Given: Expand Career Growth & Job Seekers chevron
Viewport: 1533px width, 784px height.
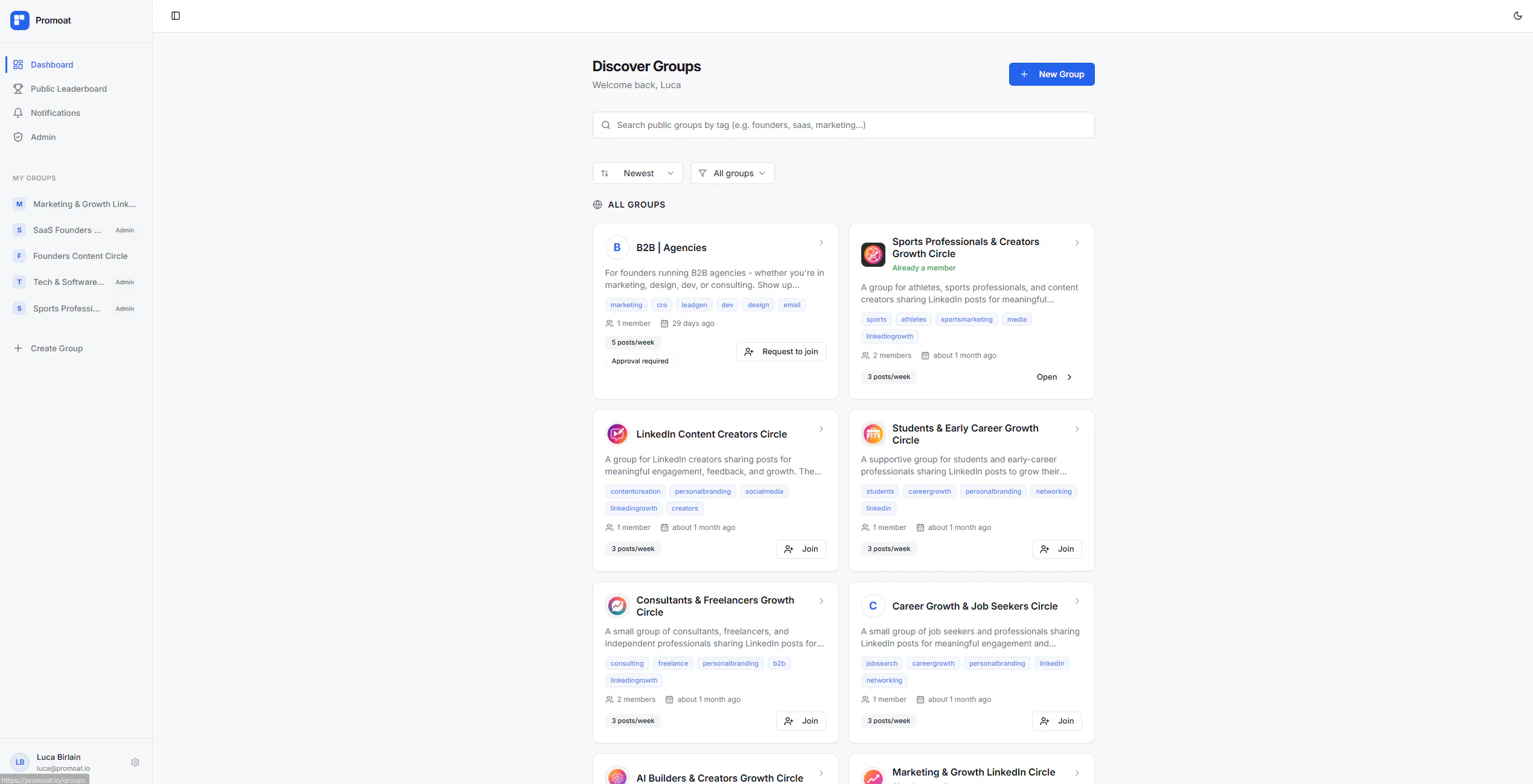Looking at the screenshot, I should (x=1077, y=601).
